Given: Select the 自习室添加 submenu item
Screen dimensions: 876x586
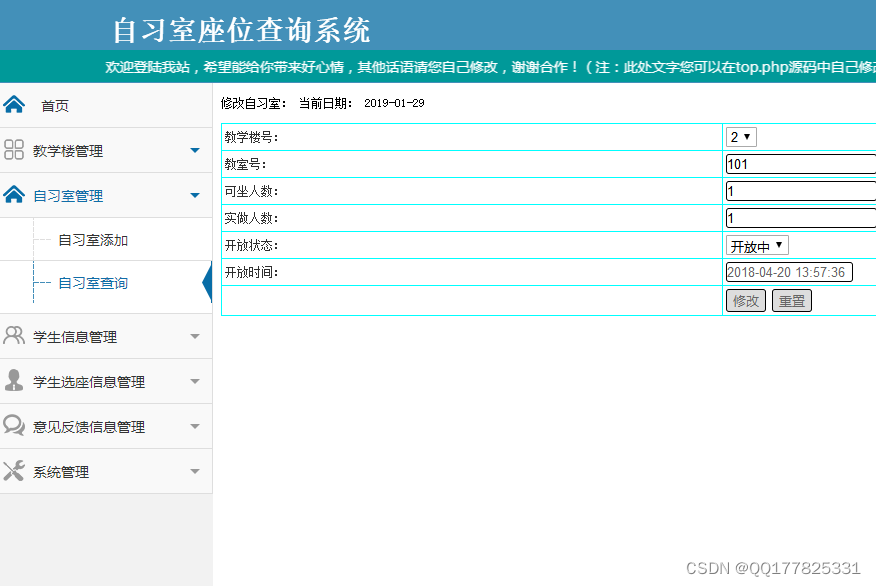Looking at the screenshot, I should coord(93,240).
